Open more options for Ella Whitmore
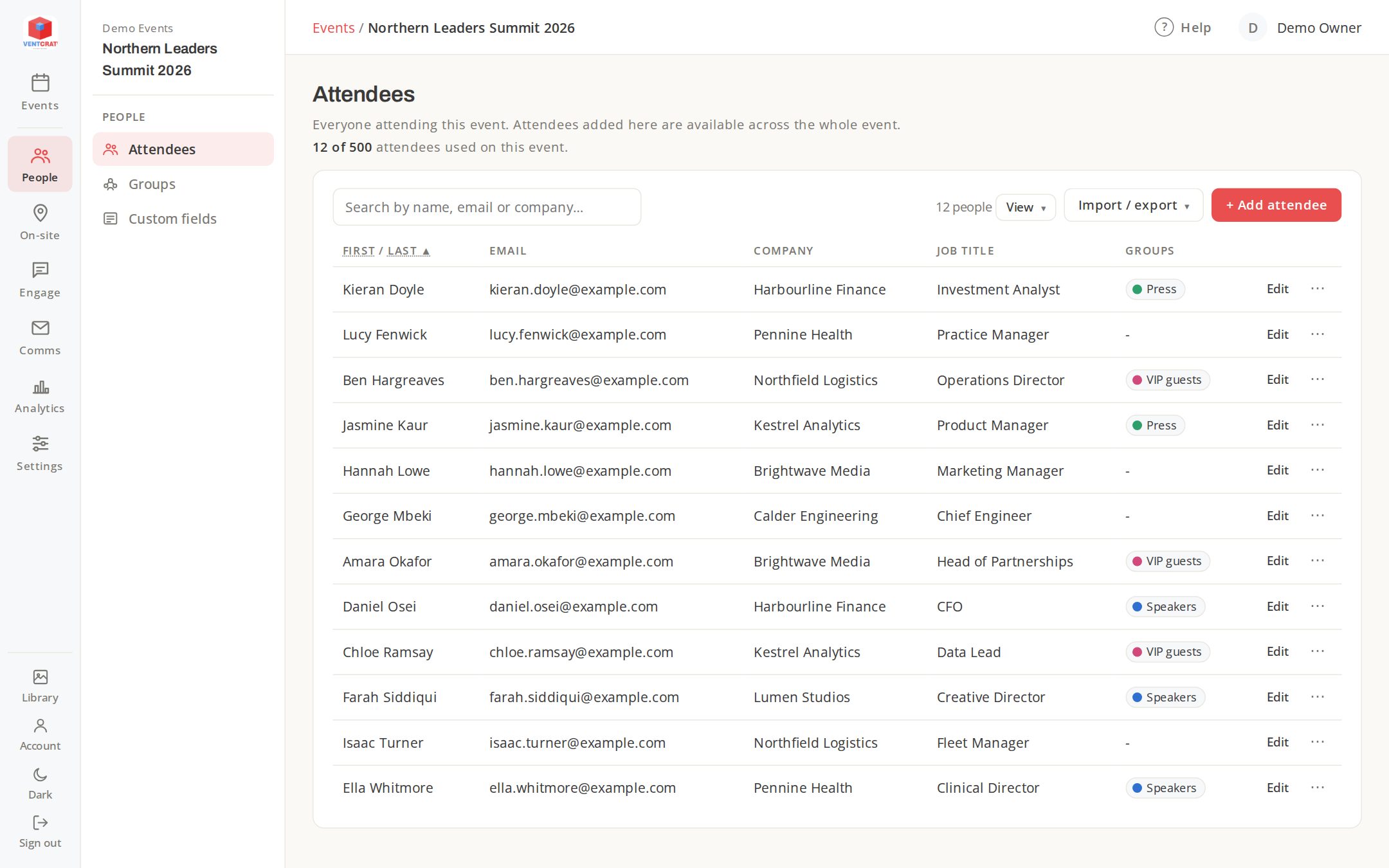This screenshot has height=868, width=1389. [1318, 788]
